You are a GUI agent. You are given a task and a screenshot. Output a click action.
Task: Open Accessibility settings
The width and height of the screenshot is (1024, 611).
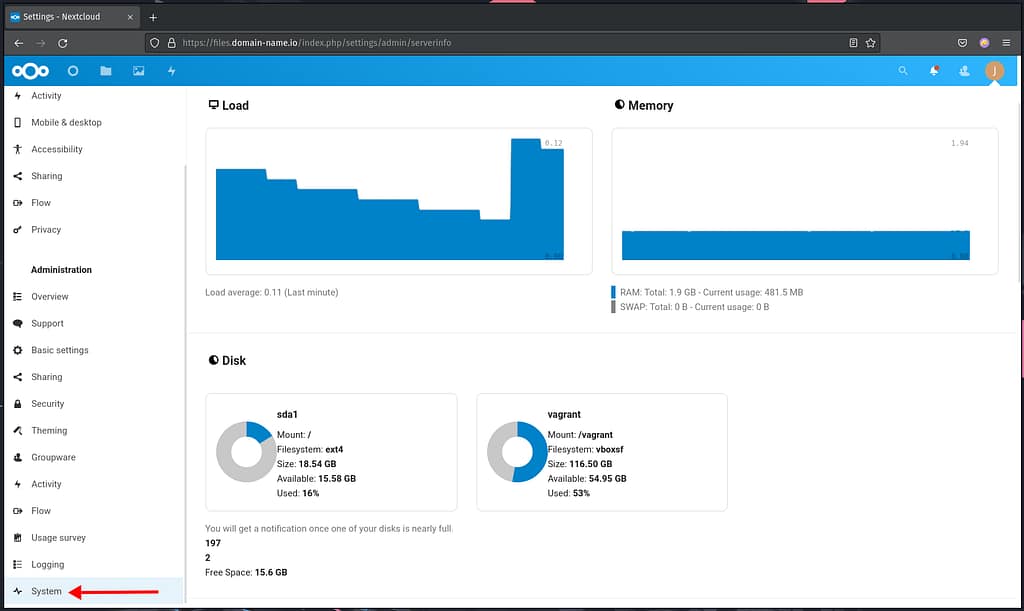[x=57, y=150]
